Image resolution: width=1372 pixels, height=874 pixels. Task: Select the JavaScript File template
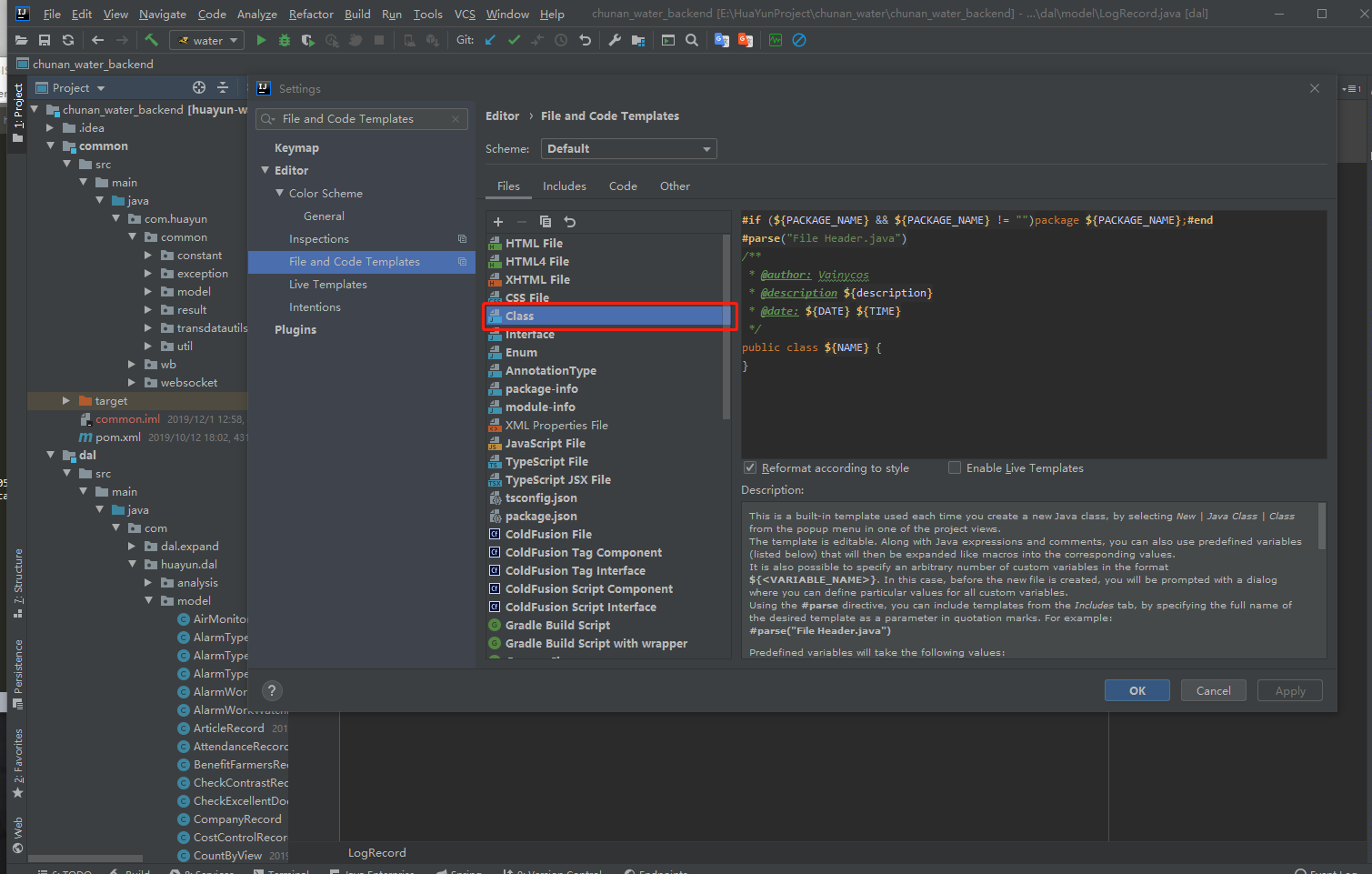[546, 443]
